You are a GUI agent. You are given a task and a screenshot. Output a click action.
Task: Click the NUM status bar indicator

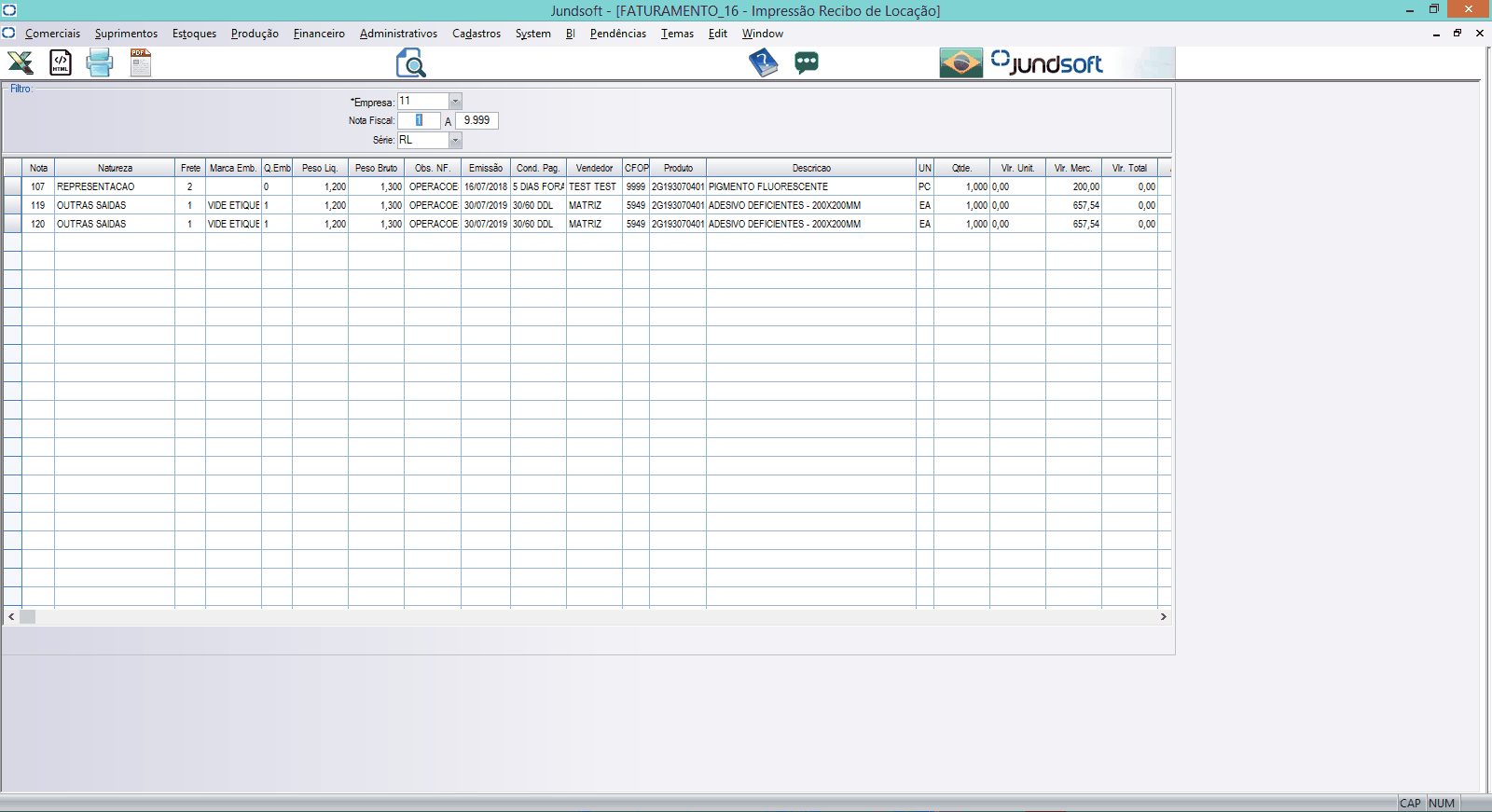(1442, 803)
